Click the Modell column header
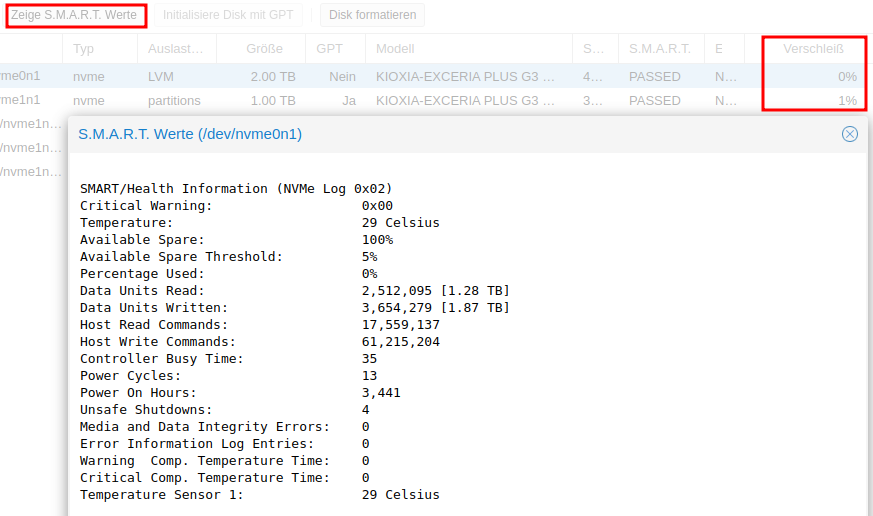The width and height of the screenshot is (873, 516). coord(395,49)
